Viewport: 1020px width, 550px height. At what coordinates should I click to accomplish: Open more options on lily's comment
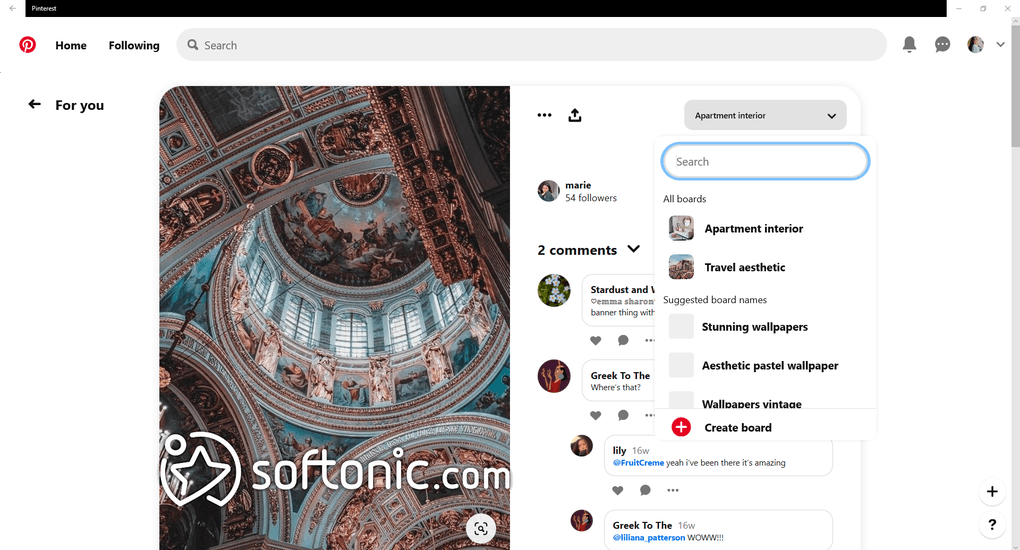tap(673, 490)
